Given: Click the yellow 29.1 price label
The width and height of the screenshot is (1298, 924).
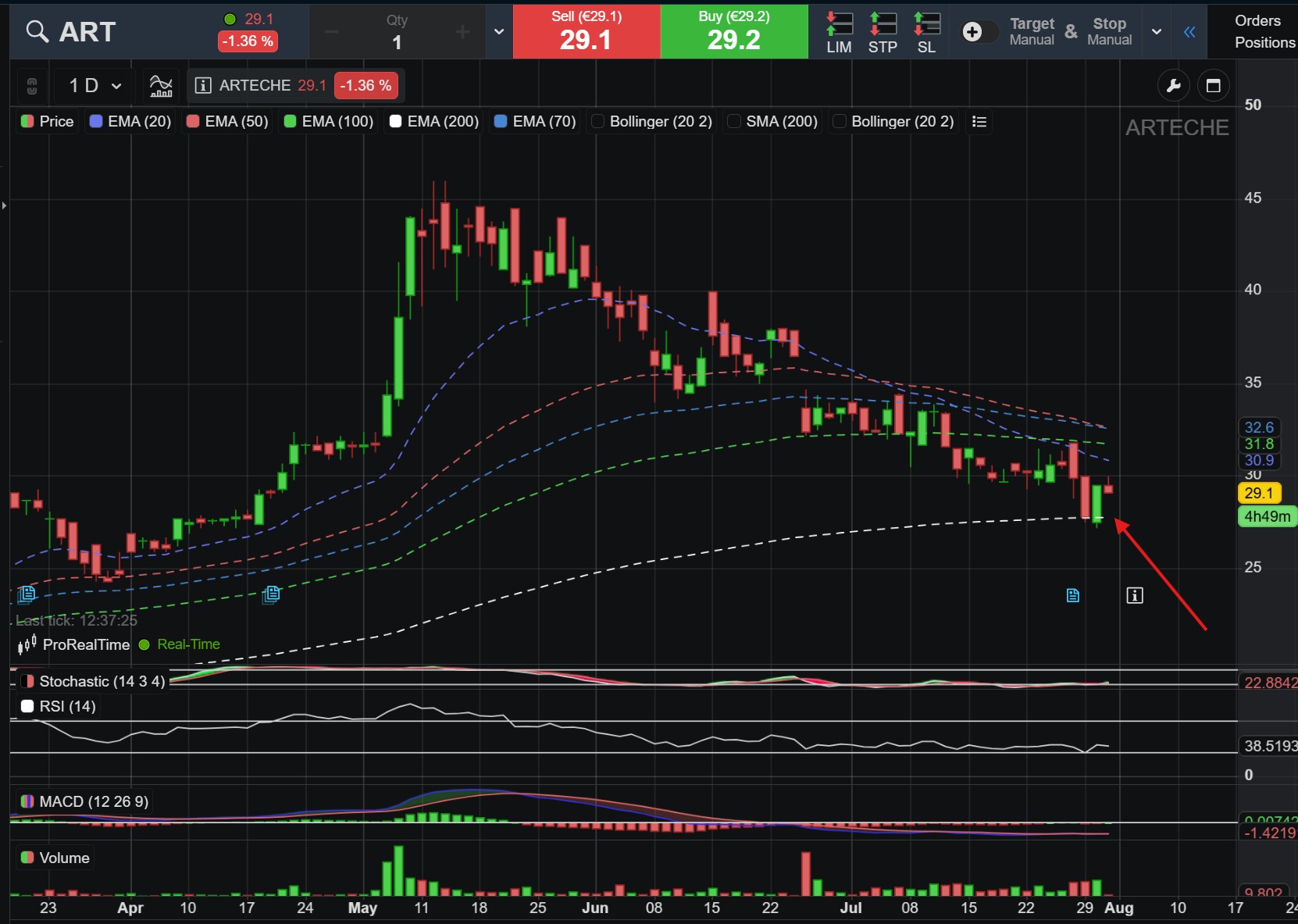Looking at the screenshot, I should [x=1259, y=493].
